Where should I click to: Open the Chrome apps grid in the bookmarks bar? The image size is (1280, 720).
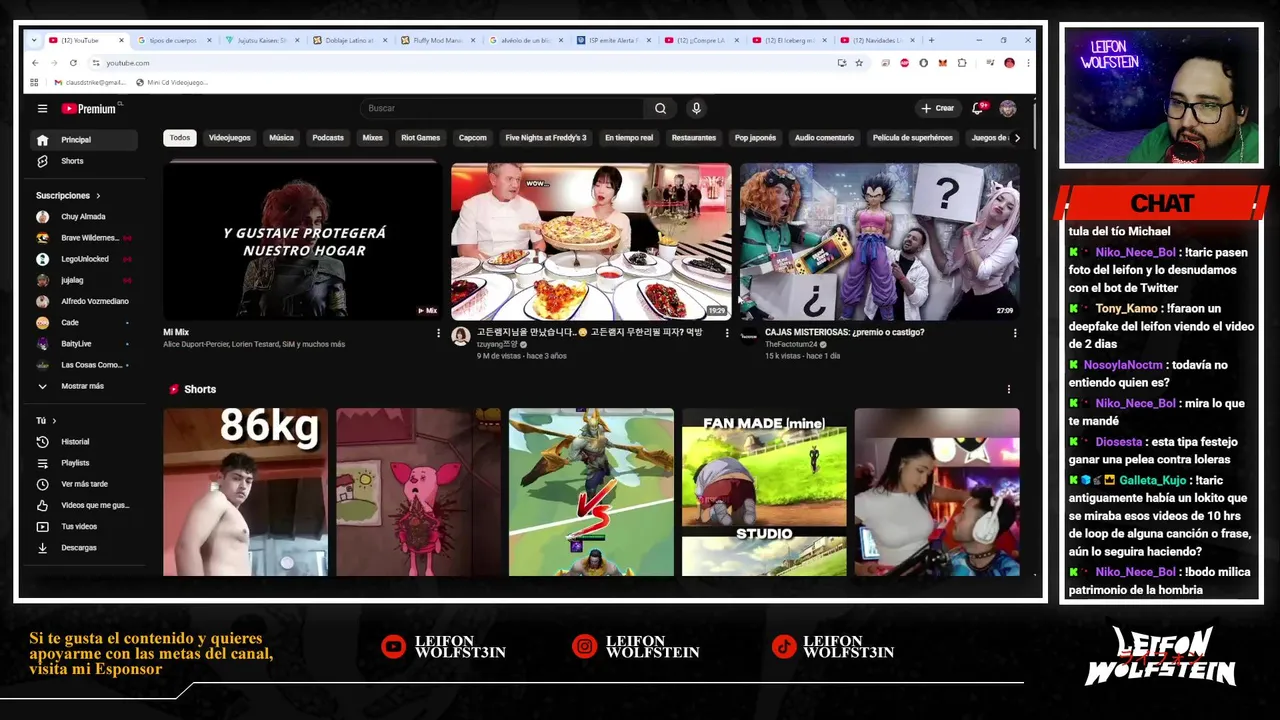(x=34, y=82)
